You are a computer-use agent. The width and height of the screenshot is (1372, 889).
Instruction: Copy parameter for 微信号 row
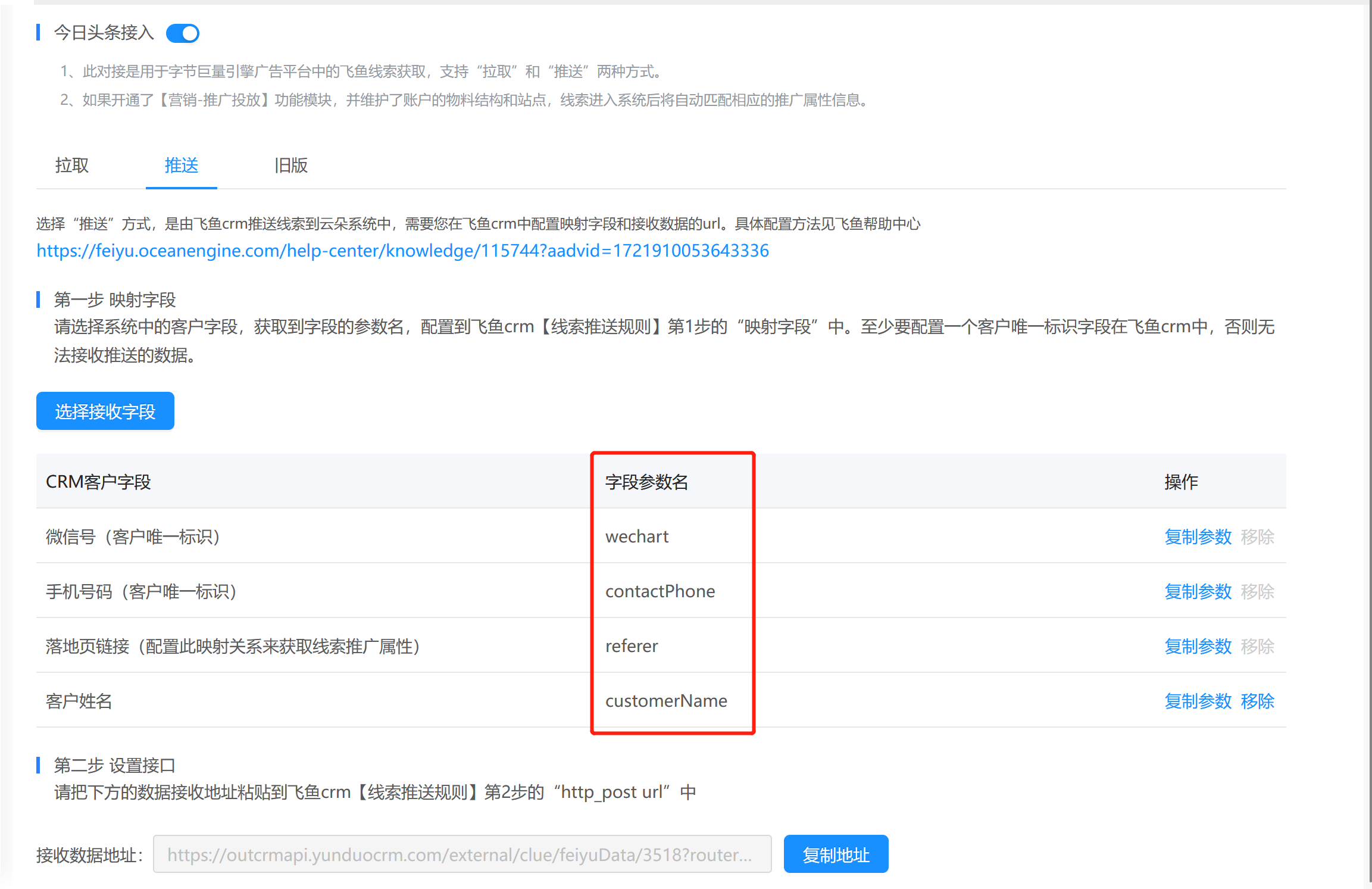pos(1198,536)
